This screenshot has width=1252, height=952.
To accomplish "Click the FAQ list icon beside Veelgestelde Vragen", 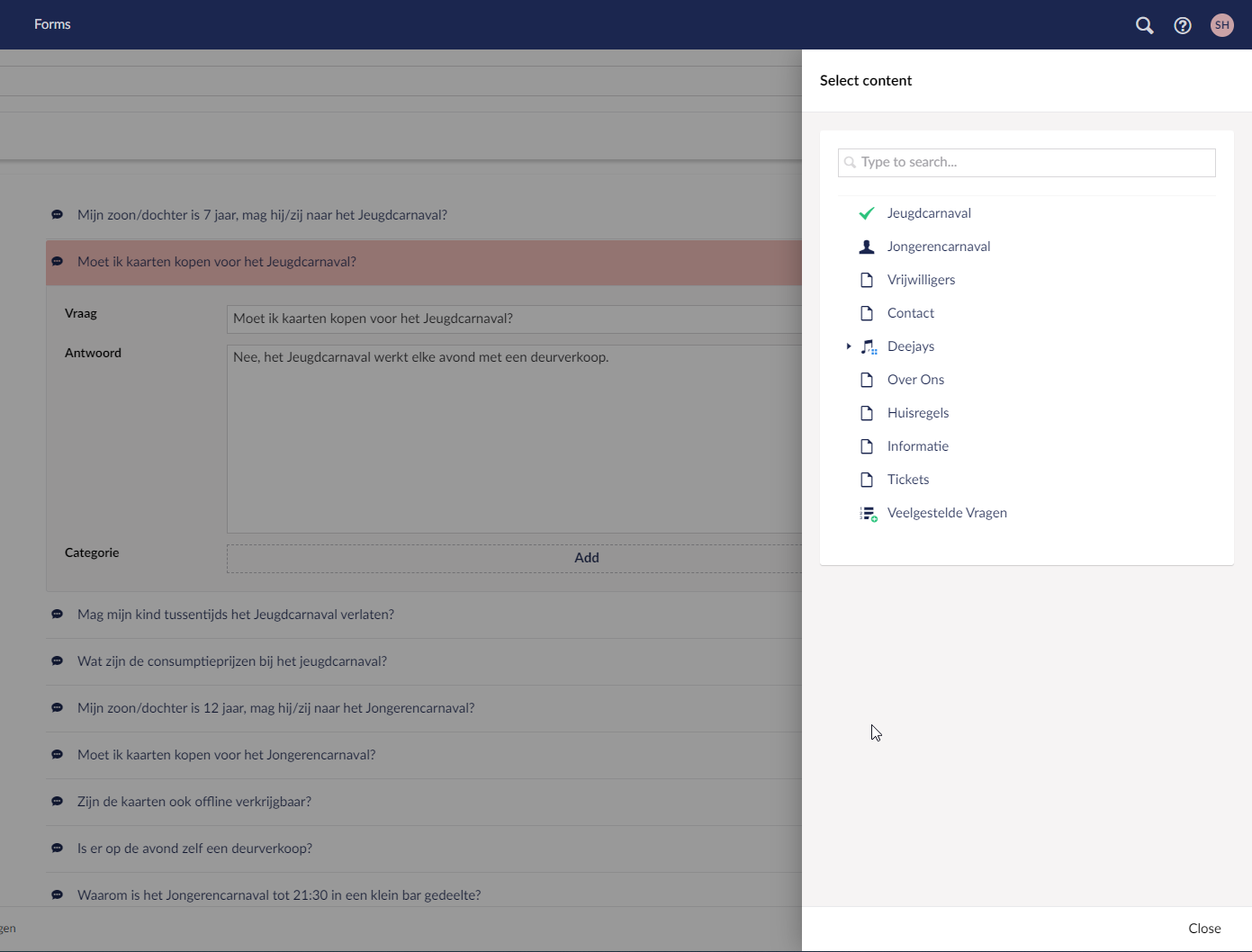I will pyautogui.click(x=869, y=513).
